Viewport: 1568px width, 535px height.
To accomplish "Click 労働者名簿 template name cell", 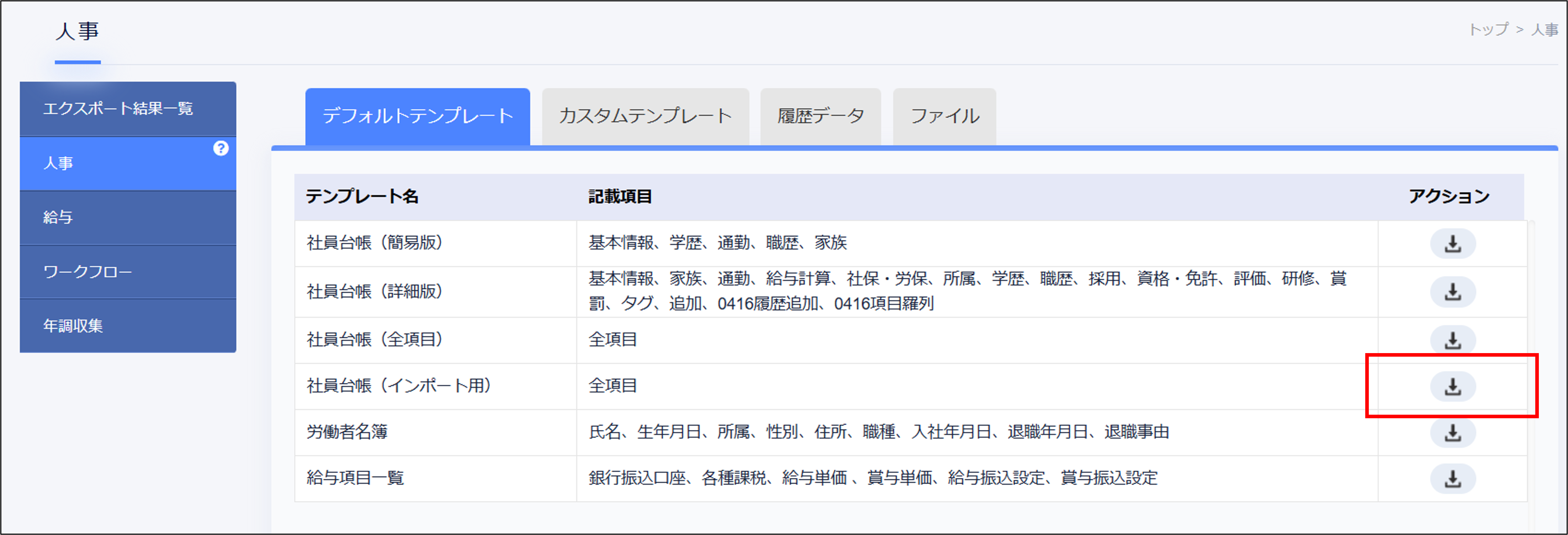I will click(x=347, y=432).
